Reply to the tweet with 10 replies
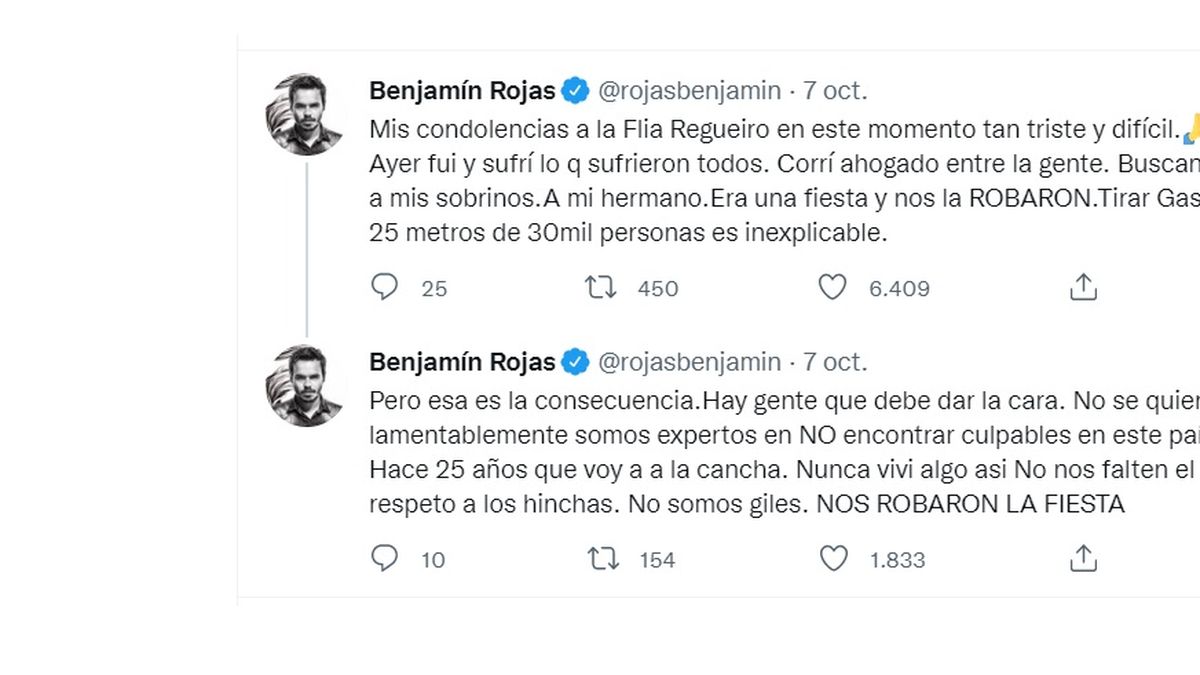 385,559
